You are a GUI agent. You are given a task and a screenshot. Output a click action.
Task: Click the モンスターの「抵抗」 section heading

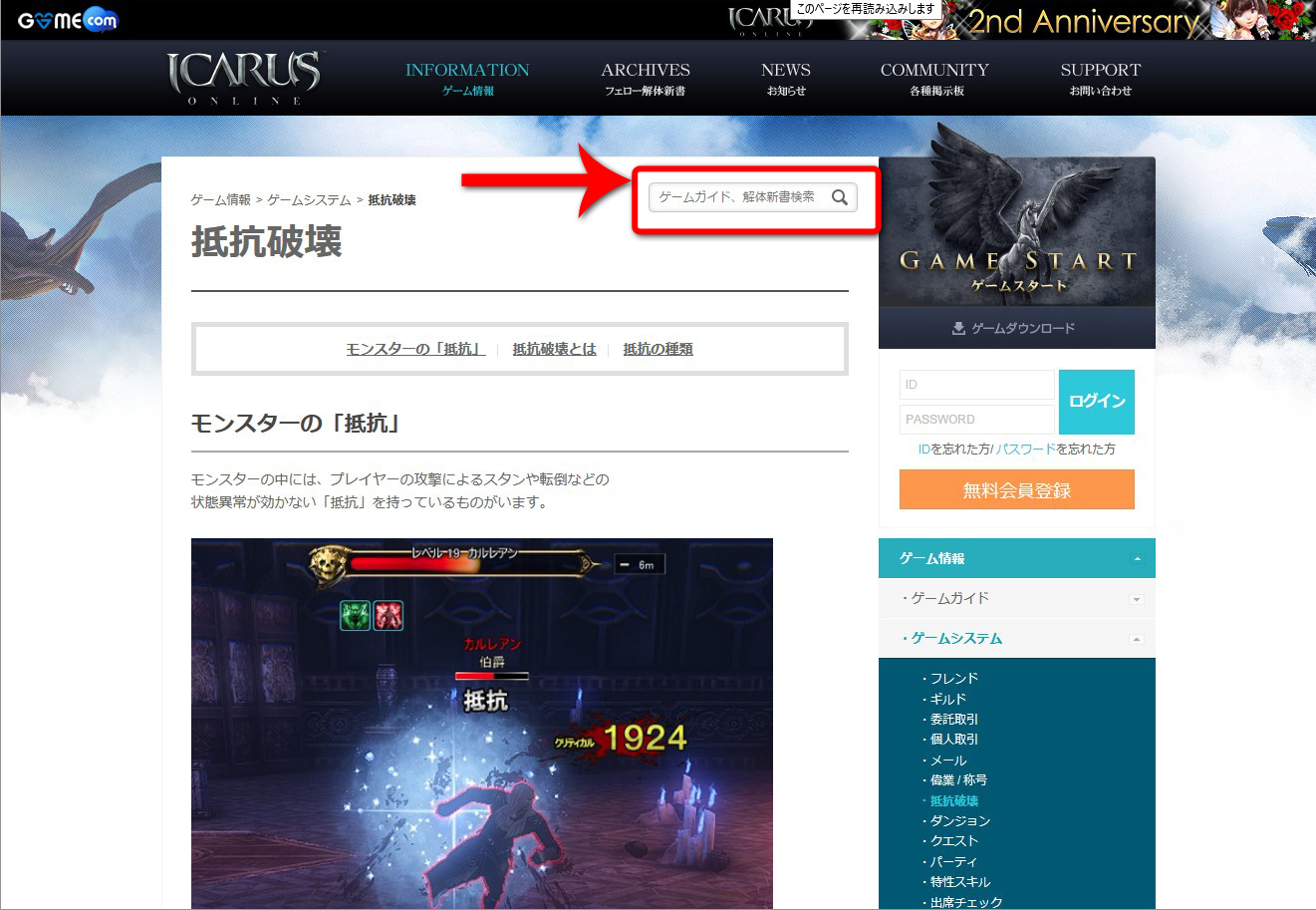click(298, 424)
